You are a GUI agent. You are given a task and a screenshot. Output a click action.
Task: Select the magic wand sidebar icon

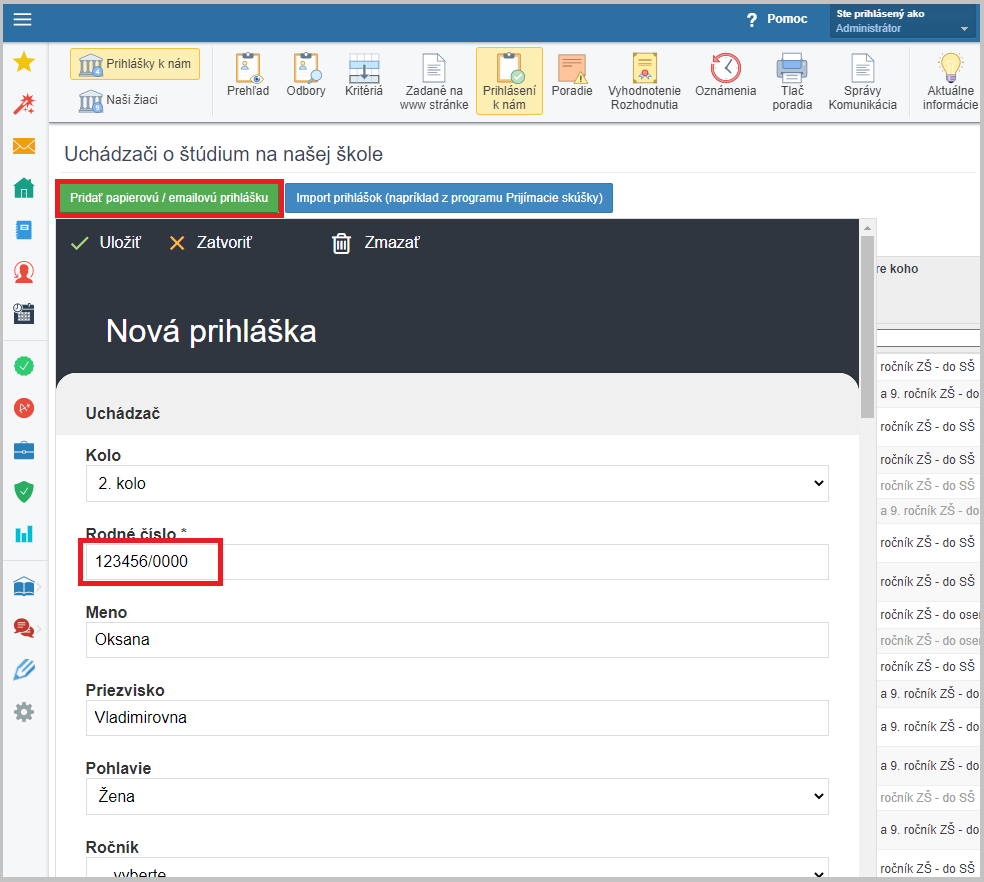click(24, 104)
